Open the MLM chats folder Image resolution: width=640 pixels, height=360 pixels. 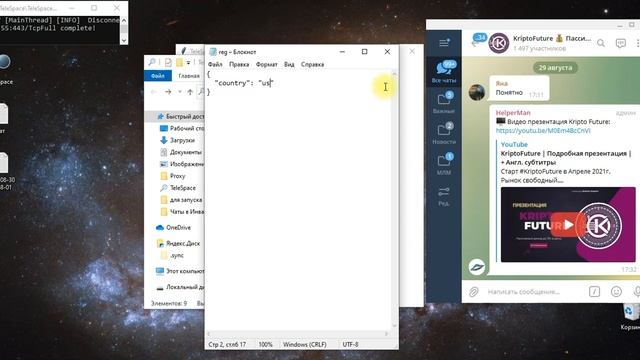click(x=444, y=164)
